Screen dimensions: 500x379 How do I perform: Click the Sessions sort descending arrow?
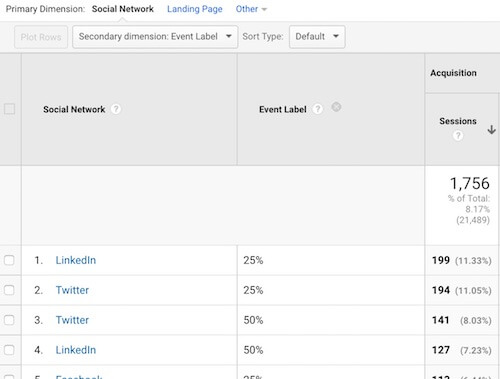coord(491,129)
